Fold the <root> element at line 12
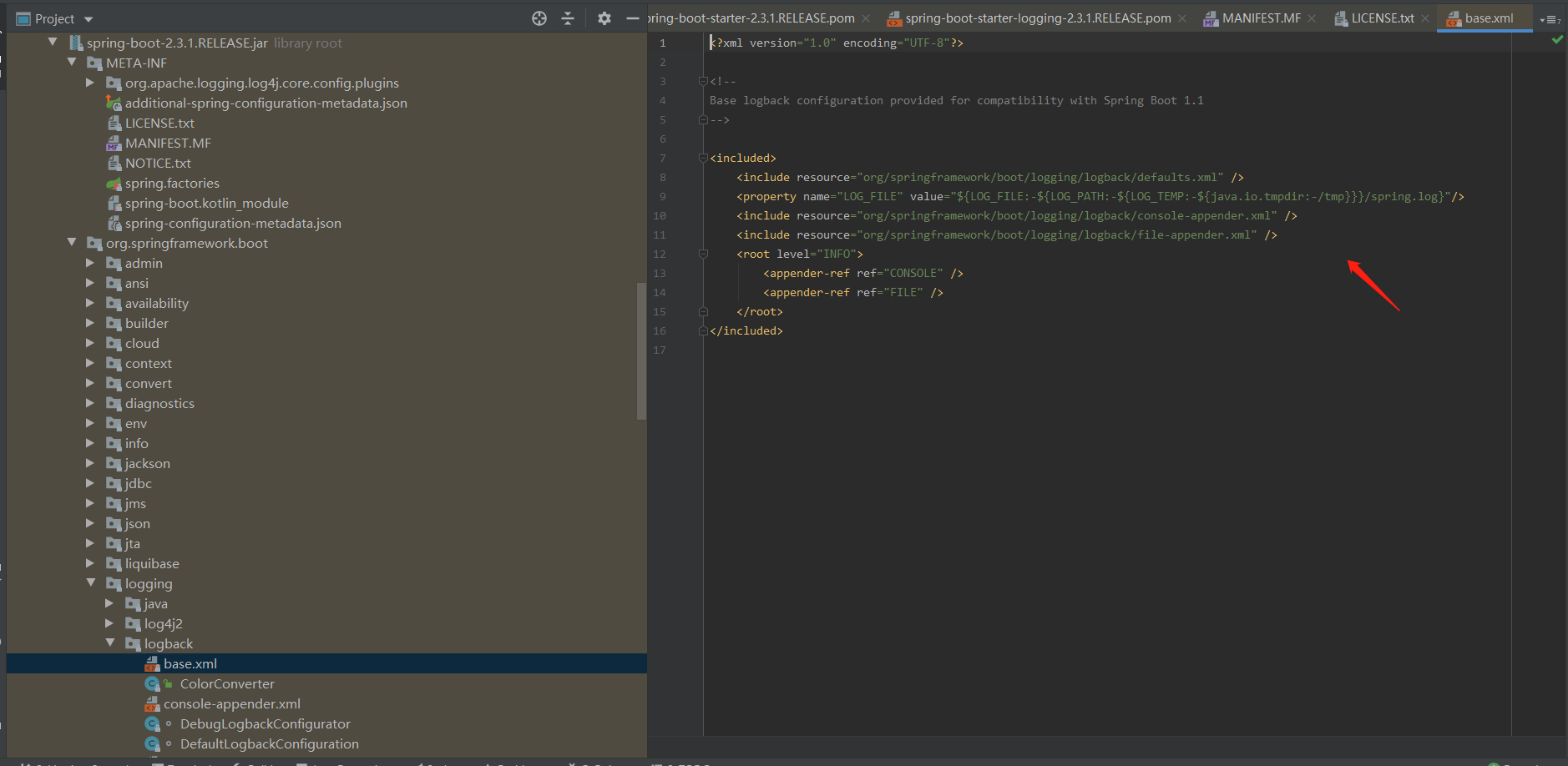 (703, 254)
